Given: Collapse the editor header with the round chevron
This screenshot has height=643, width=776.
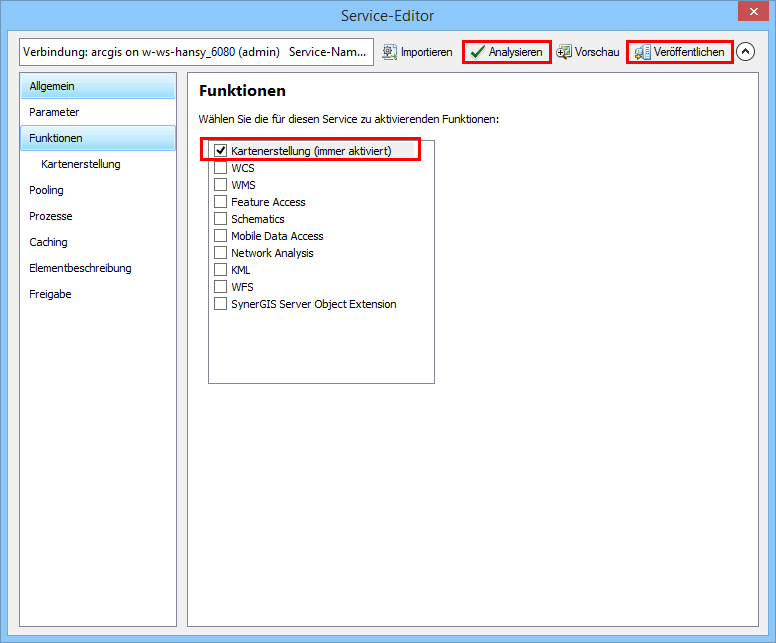Looking at the screenshot, I should point(745,51).
